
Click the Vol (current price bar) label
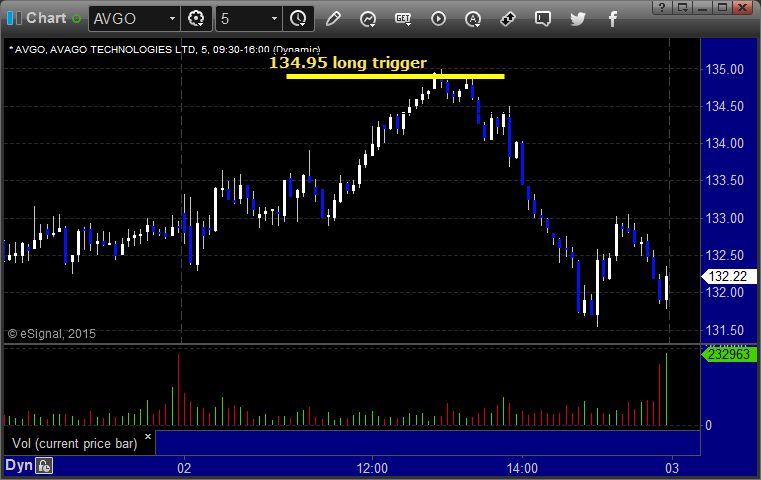coord(75,444)
